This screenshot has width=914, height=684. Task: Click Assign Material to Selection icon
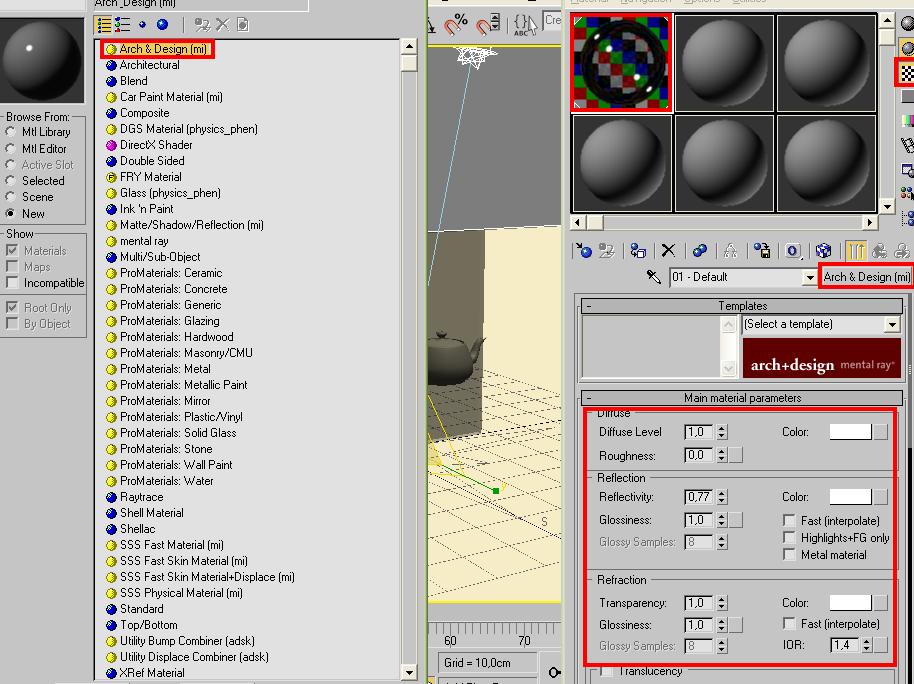pos(638,251)
